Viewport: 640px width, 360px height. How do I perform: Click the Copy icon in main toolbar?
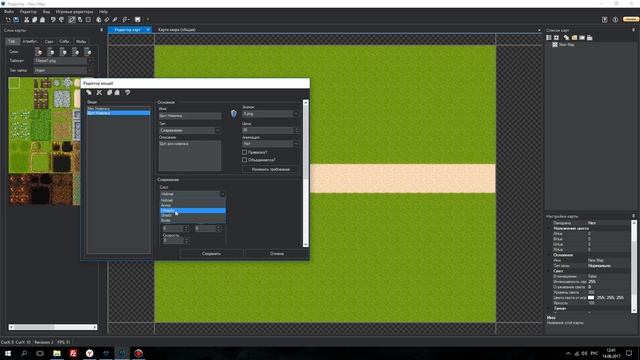click(34, 20)
